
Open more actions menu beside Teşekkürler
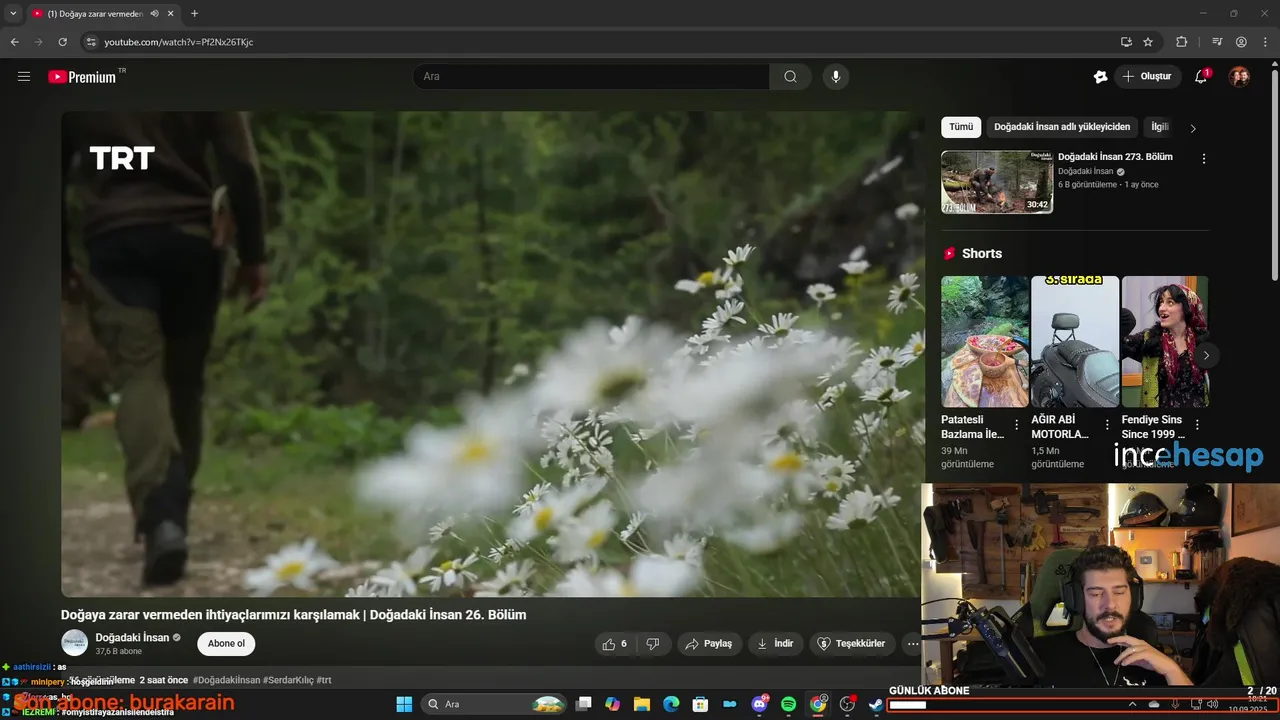(912, 644)
